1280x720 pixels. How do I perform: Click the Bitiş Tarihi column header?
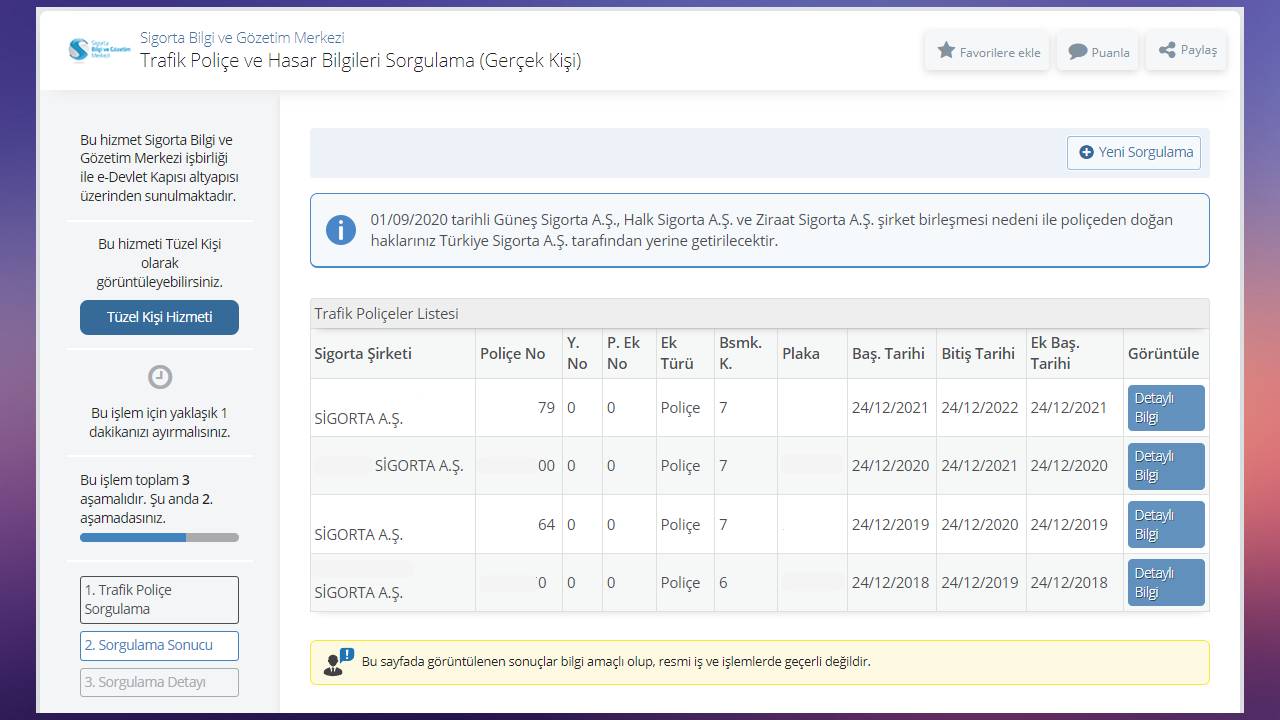978,354
